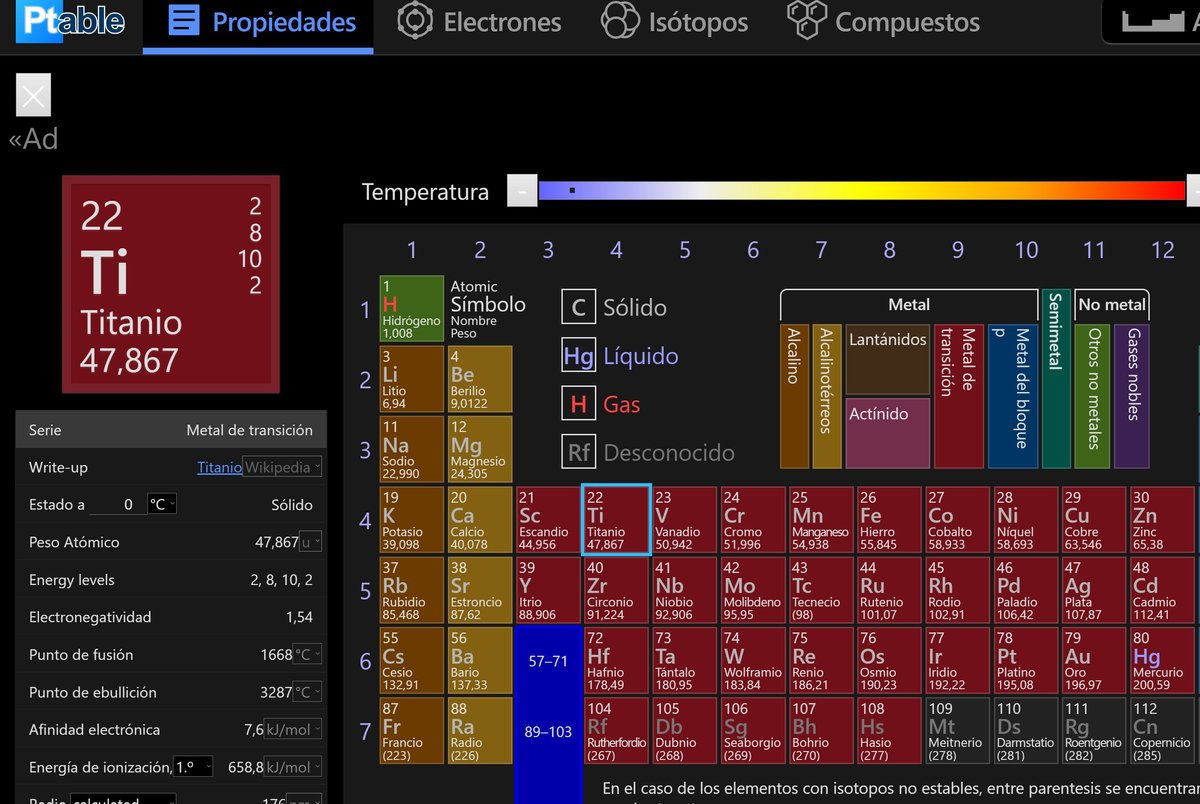
Task: Select the Líquido Hg legend icon
Action: click(x=578, y=356)
